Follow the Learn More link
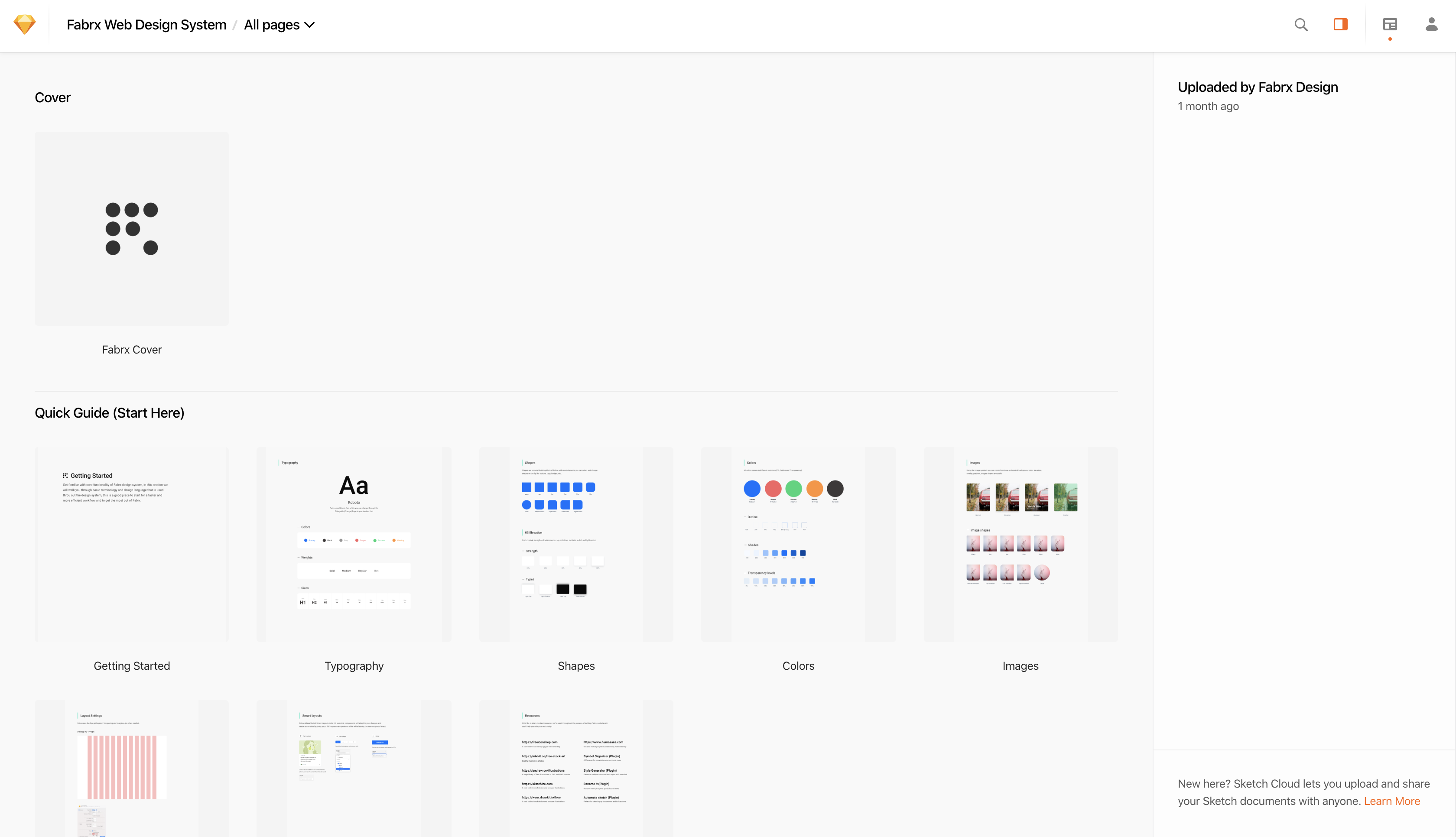Viewport: 1456px width, 837px height. (x=1391, y=801)
